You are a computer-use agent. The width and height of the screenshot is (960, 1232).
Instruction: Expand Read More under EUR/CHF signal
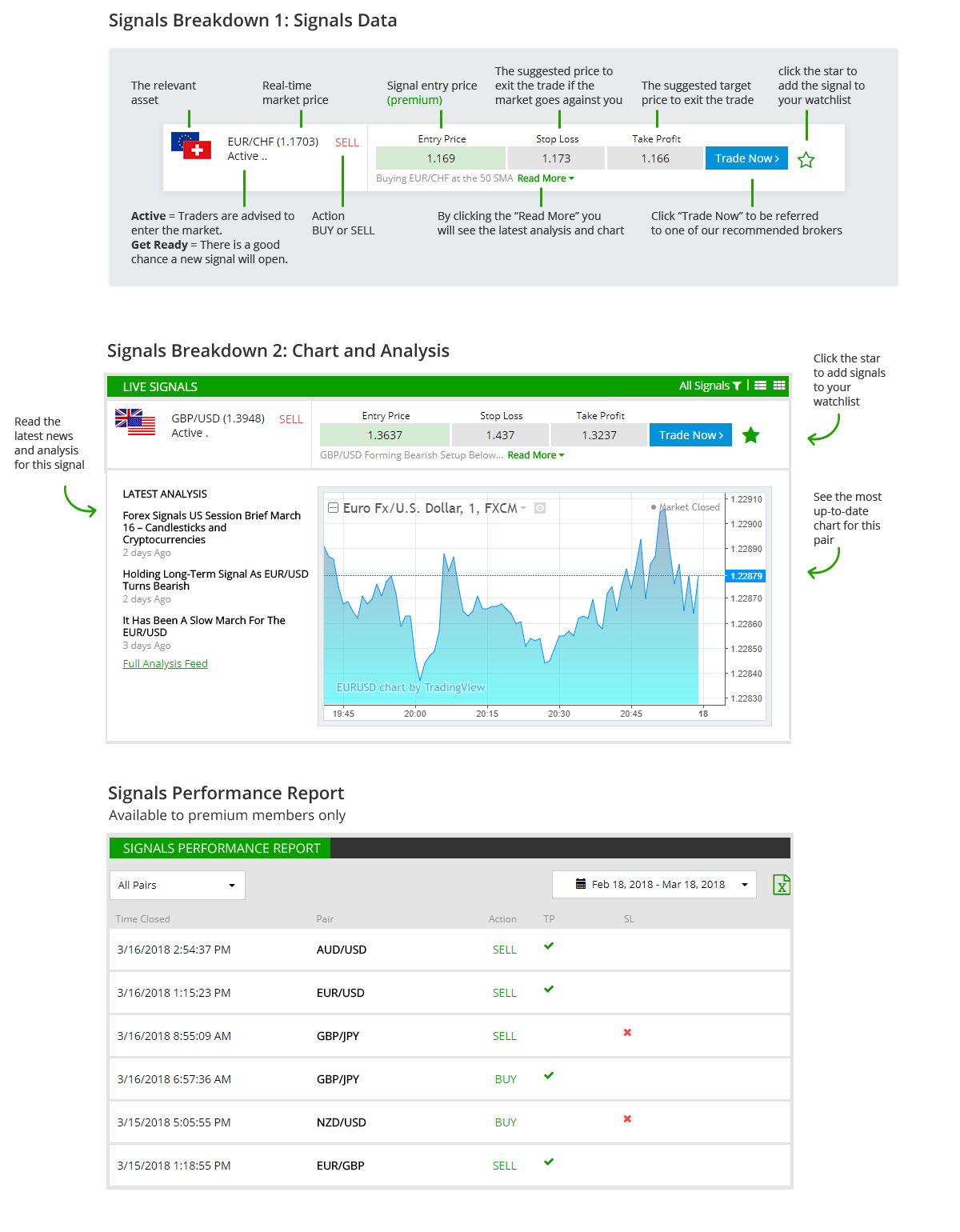[x=545, y=178]
